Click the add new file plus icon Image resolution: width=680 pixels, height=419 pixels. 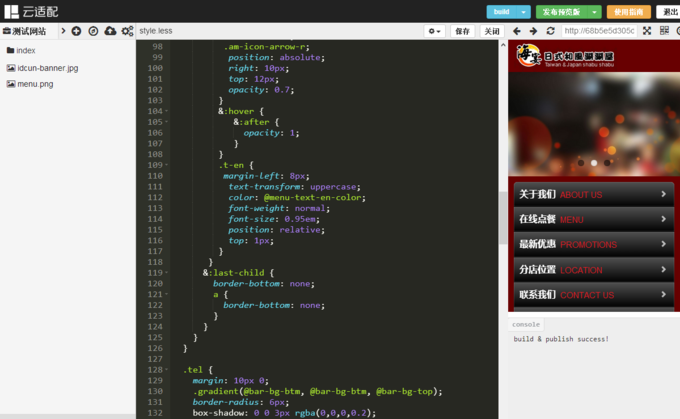[x=77, y=31]
